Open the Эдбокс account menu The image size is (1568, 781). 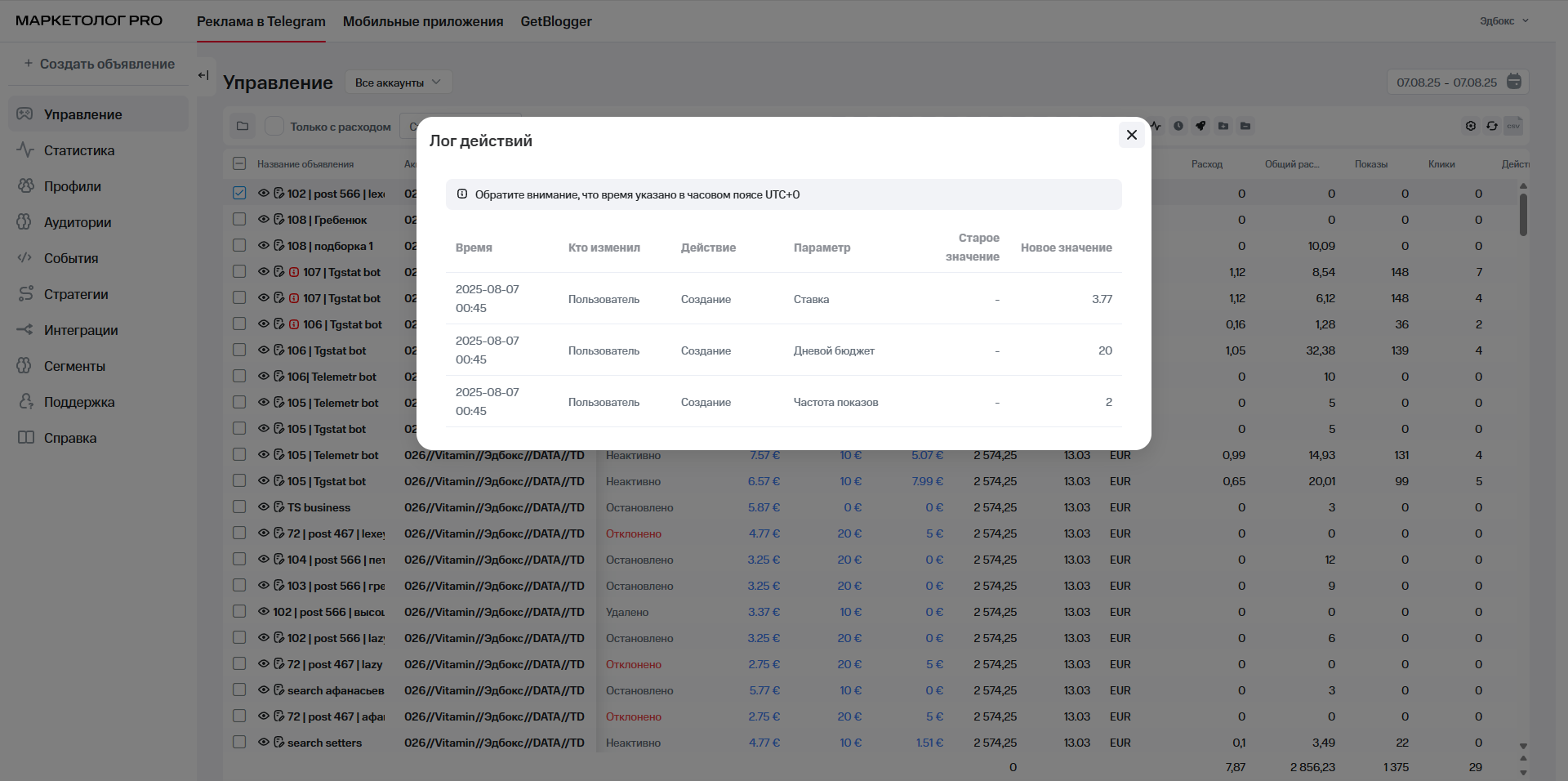coord(1503,21)
